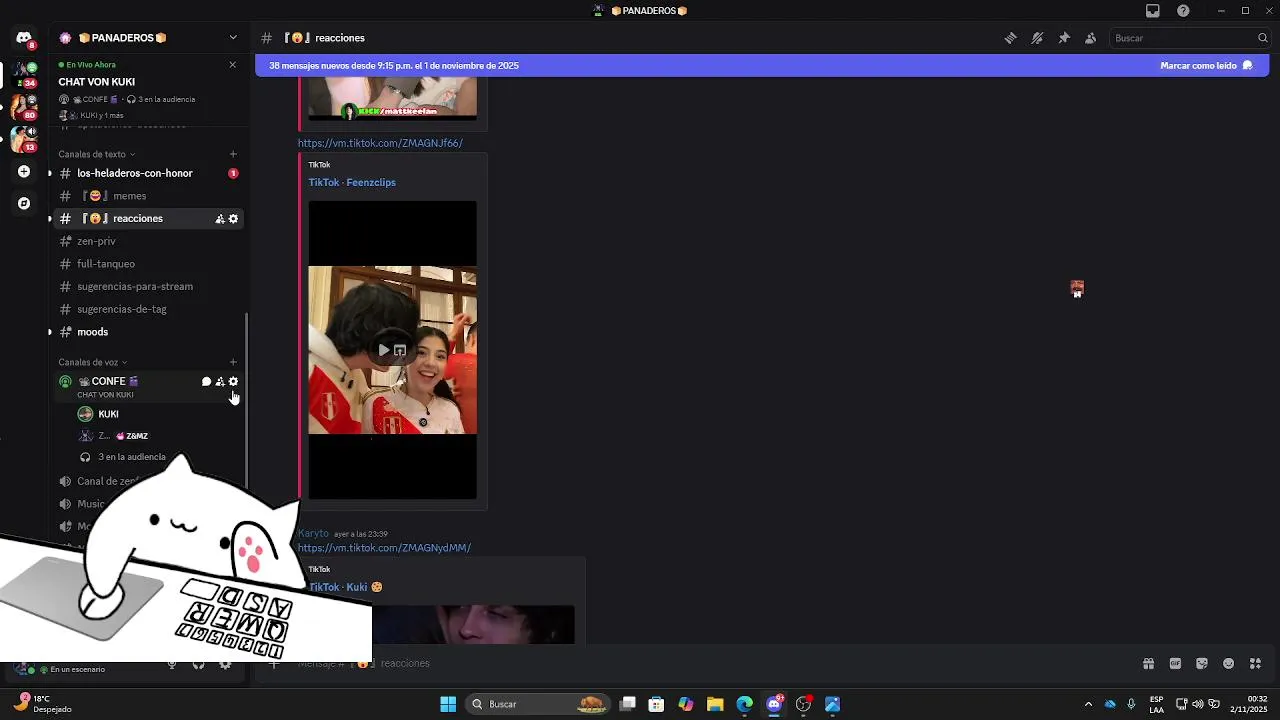Add a new server with plus icon
The image size is (1280, 720).
24,171
